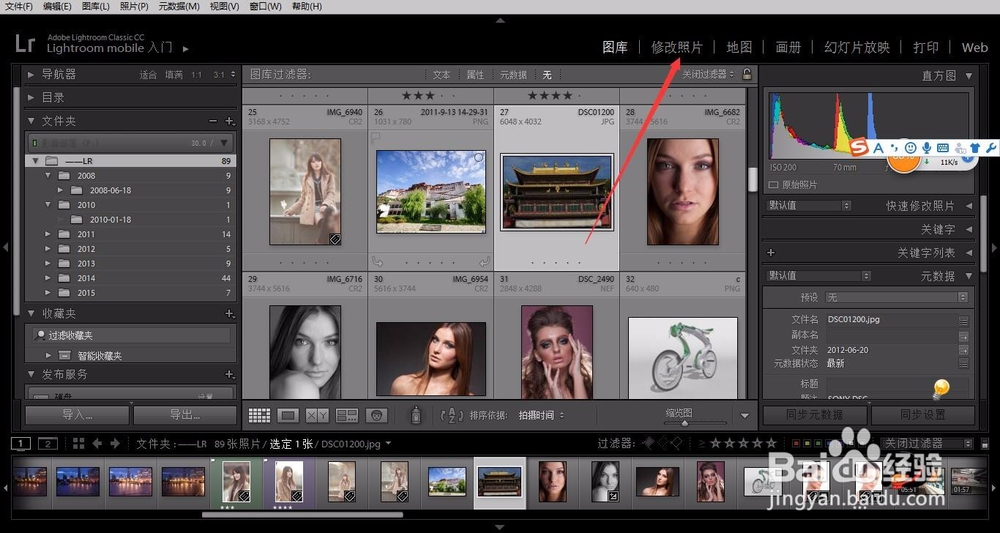The width and height of the screenshot is (1000, 533).
Task: Open Sogou skin shirt icon
Action: (974, 148)
